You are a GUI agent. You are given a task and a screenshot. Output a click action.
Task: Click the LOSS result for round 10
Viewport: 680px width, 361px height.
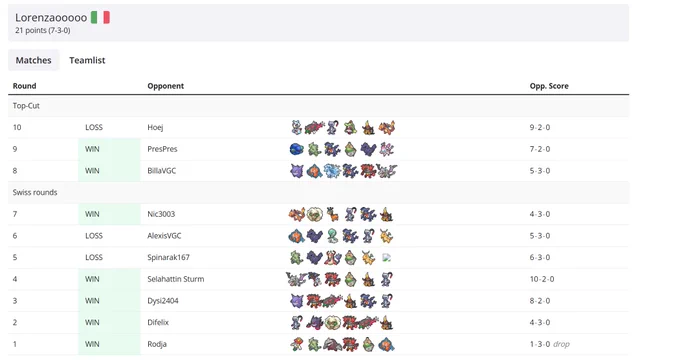click(94, 127)
